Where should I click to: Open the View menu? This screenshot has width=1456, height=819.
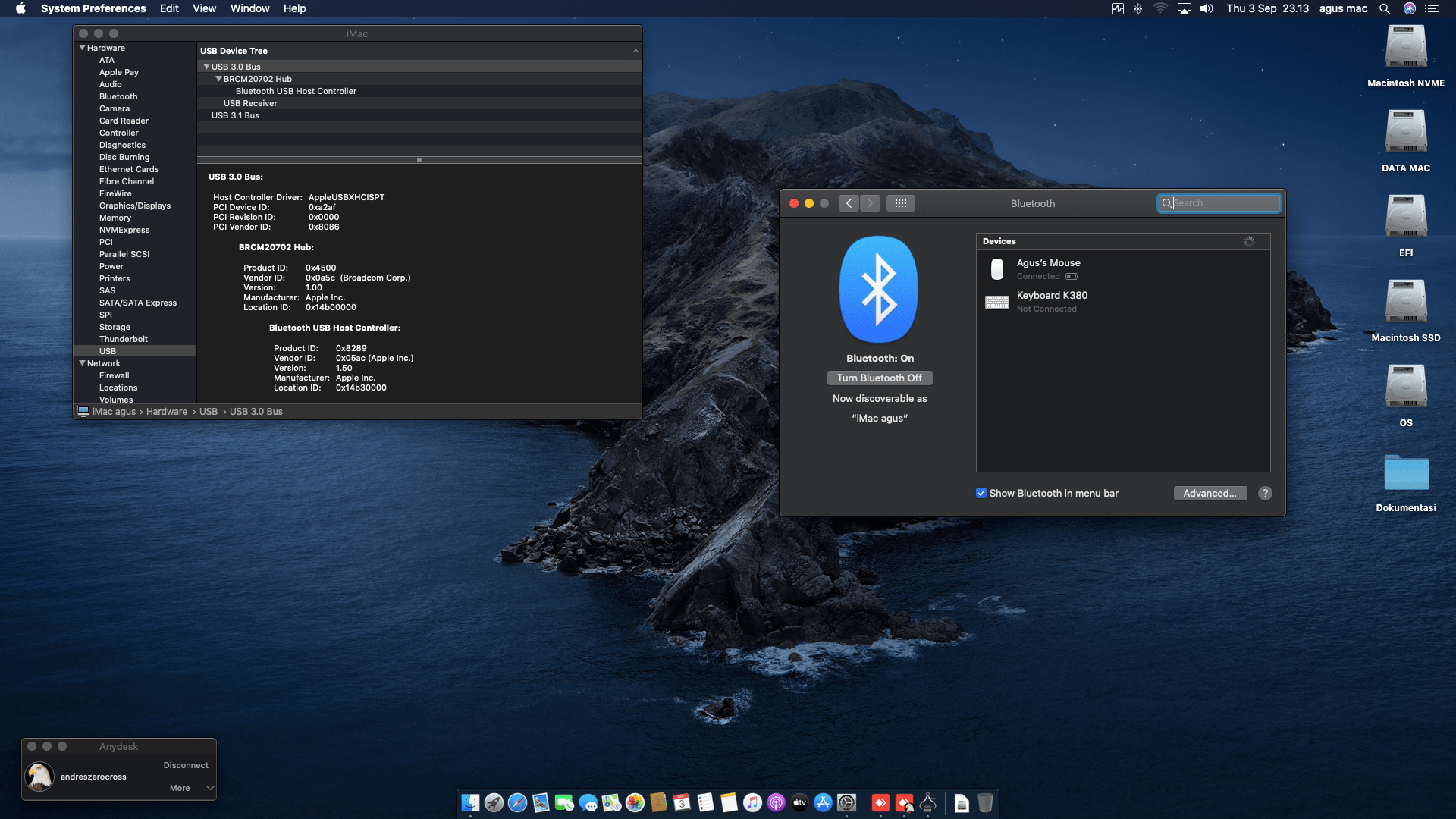(x=204, y=8)
